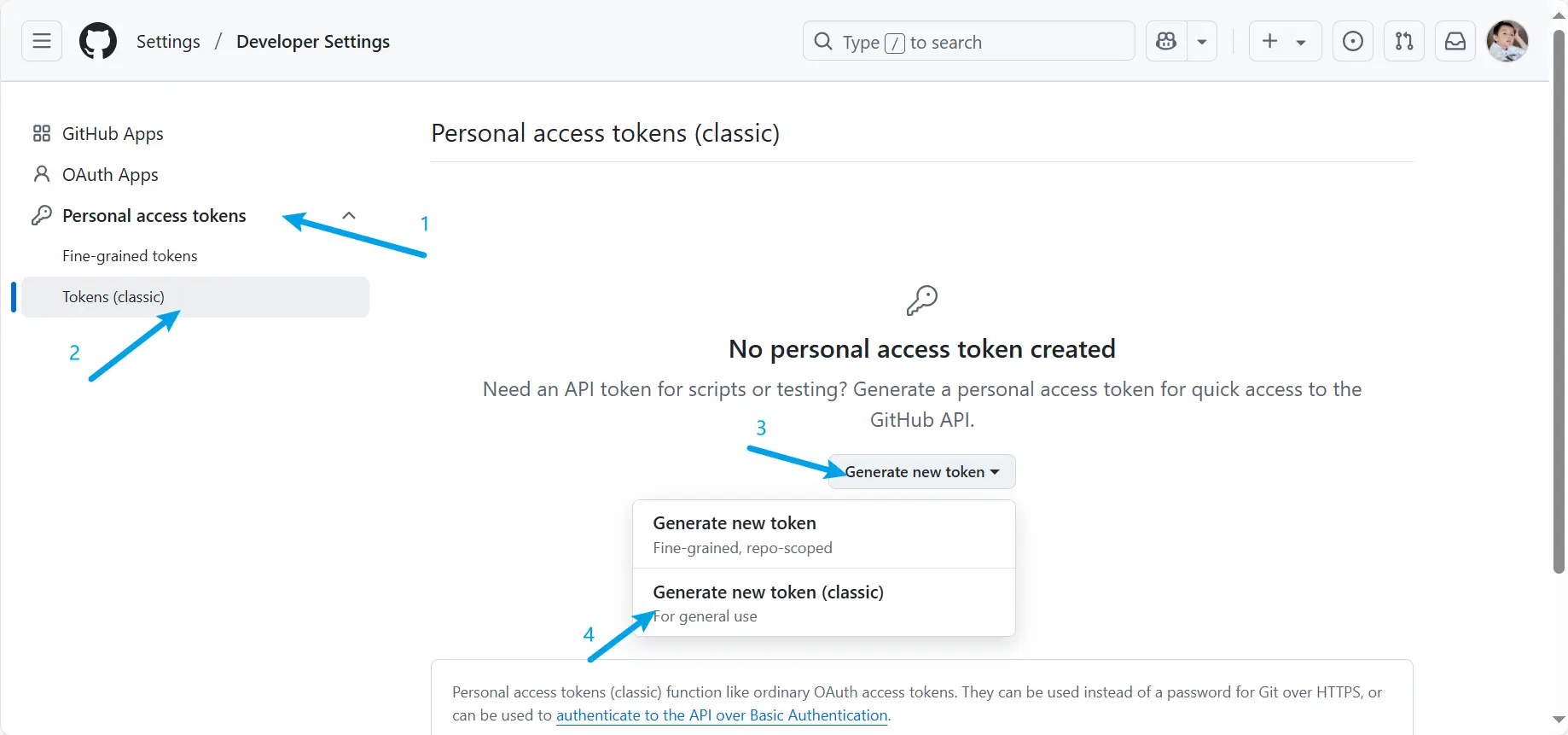Open the issues icon in header
The image size is (1568, 735).
tap(1353, 41)
